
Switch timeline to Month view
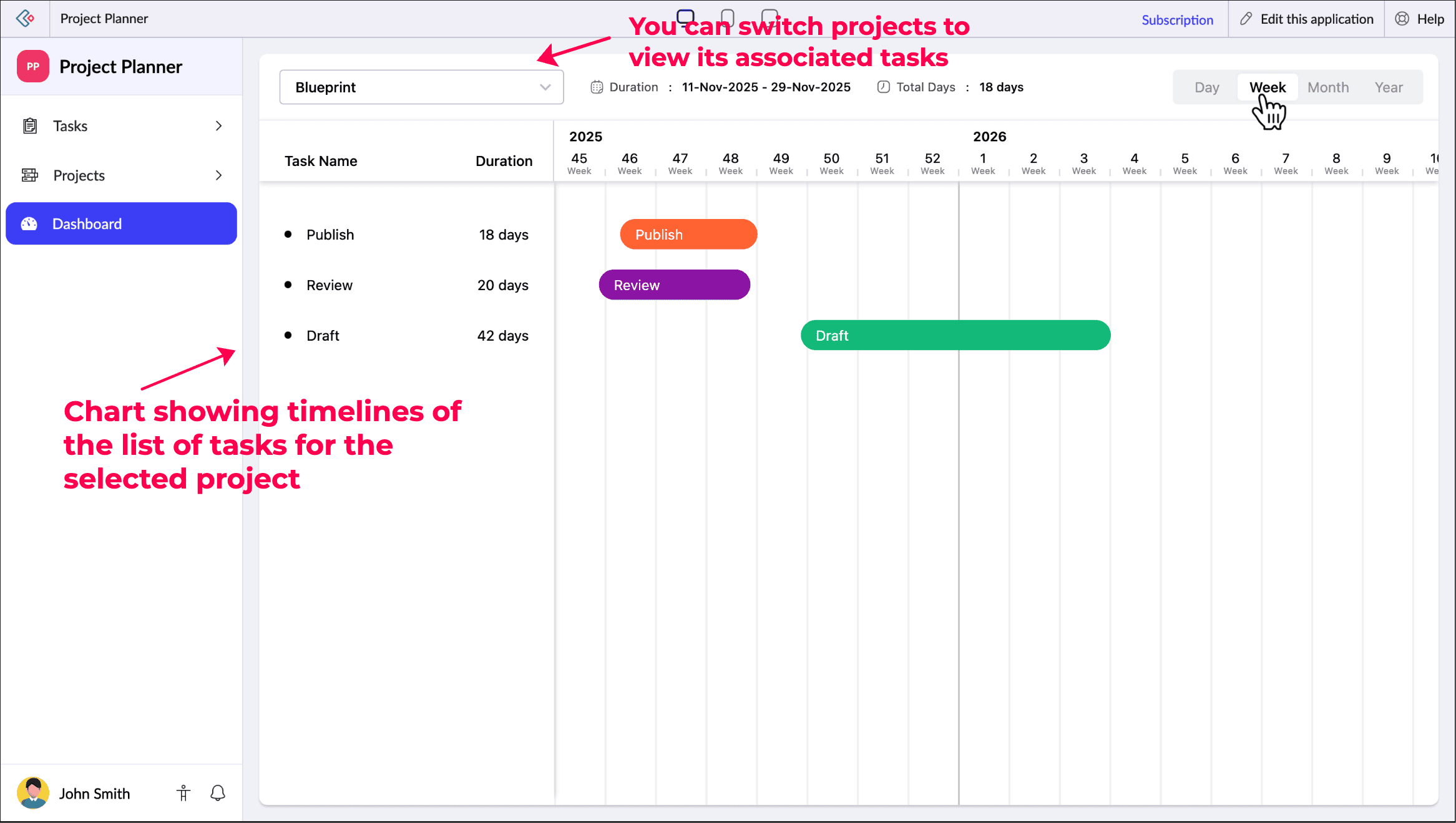(x=1328, y=87)
